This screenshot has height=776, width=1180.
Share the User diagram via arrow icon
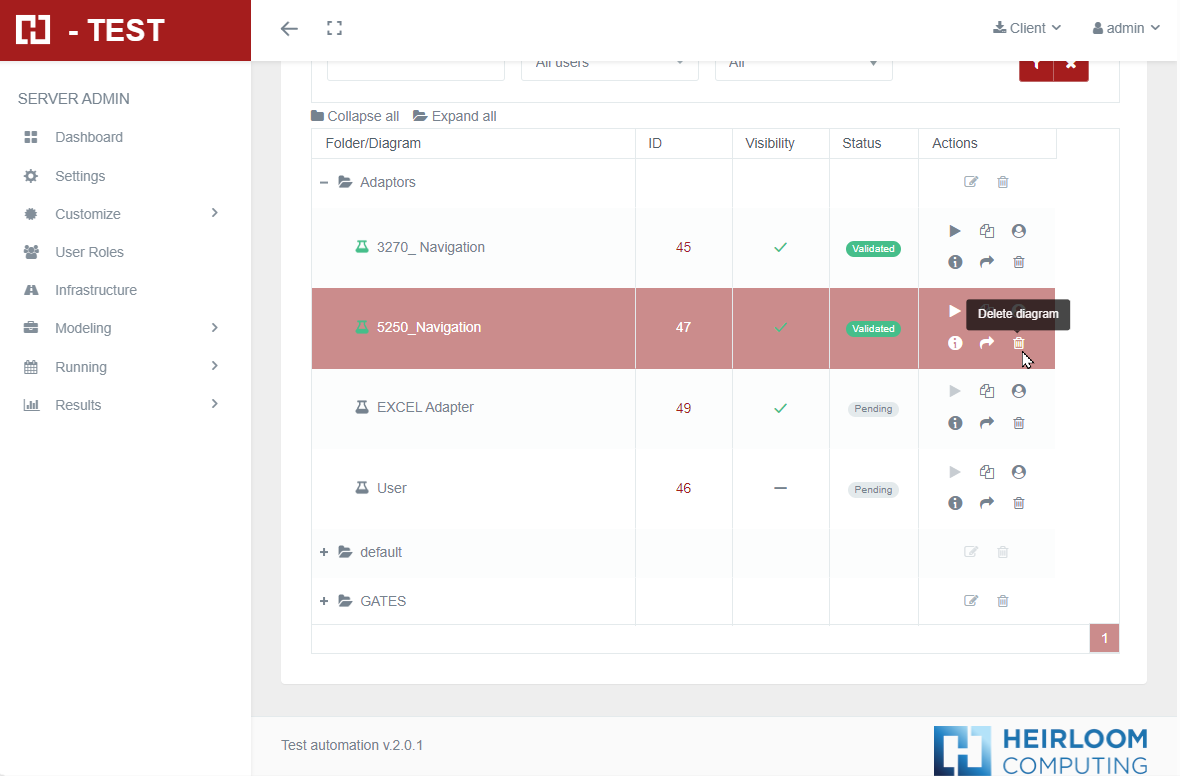[987, 503]
